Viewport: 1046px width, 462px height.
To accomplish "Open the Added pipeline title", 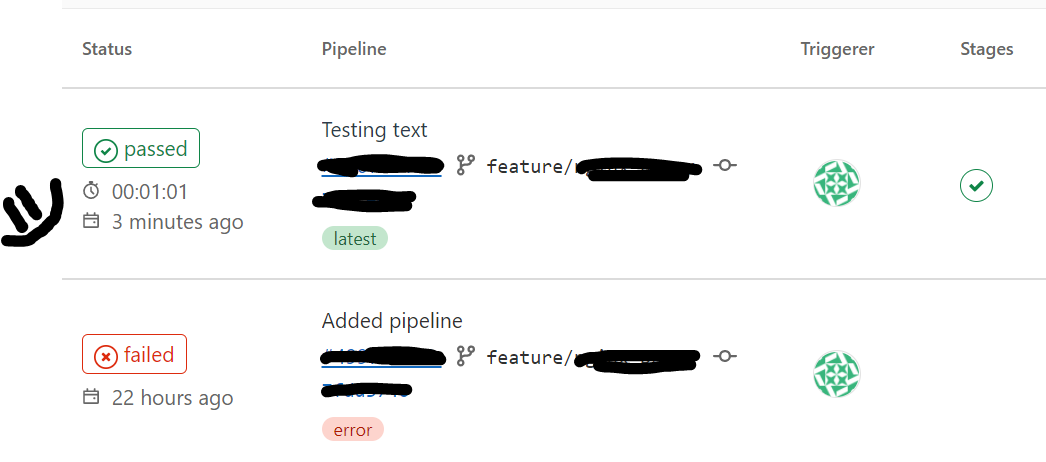I will 392,321.
